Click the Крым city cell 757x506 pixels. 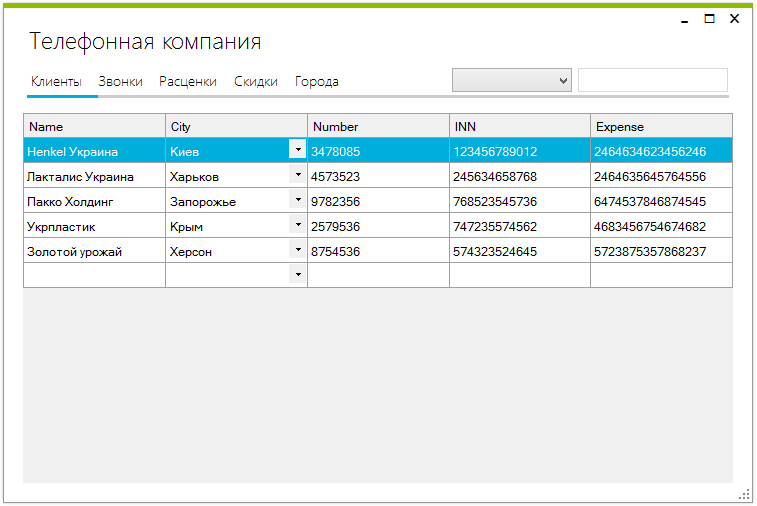[x=228, y=226]
